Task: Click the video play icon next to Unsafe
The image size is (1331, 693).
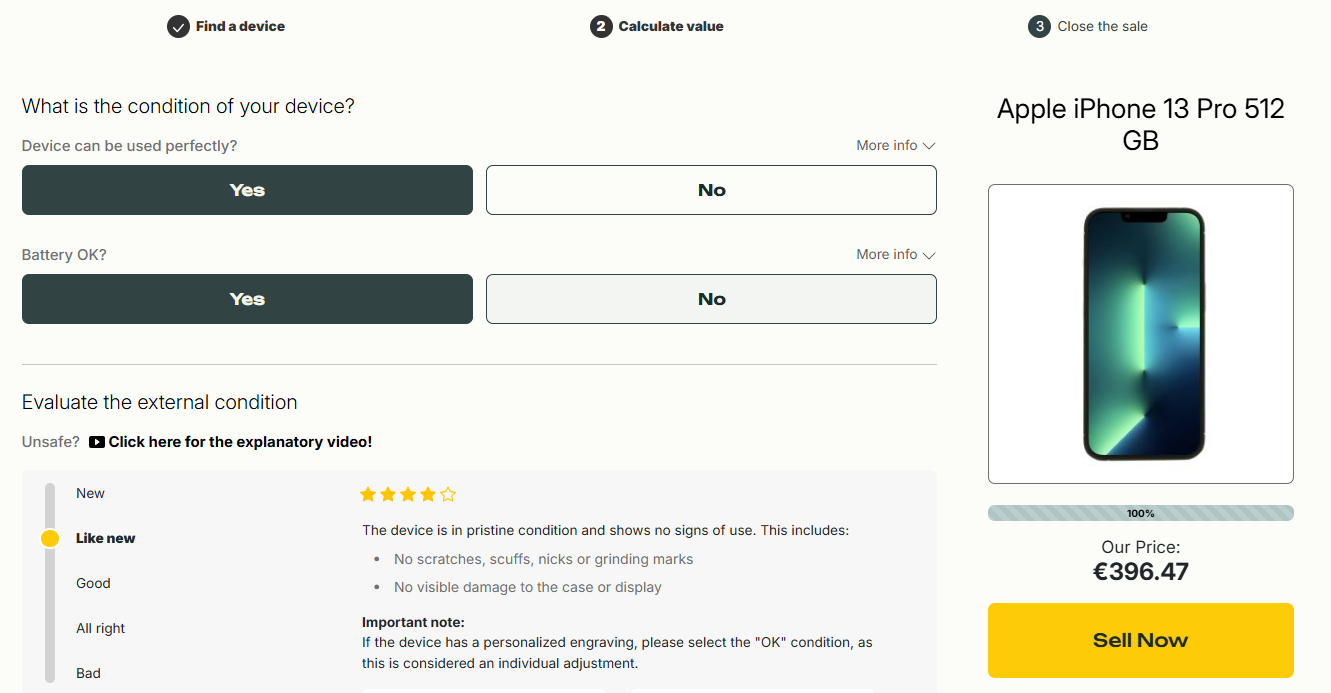Action: (97, 442)
